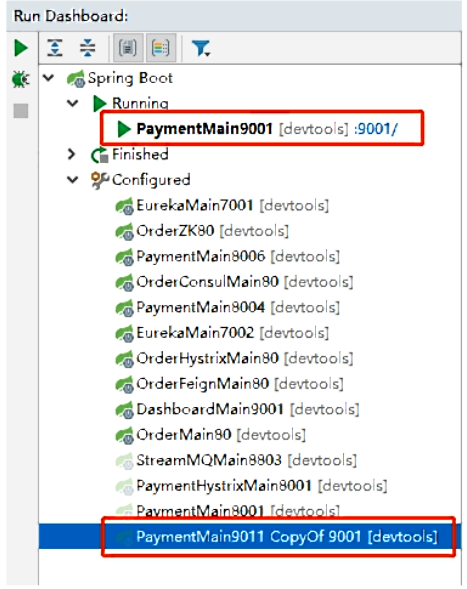Viewport: 467px width, 589px height.
Task: Select the Spring Boot root node label
Action: coord(130,78)
